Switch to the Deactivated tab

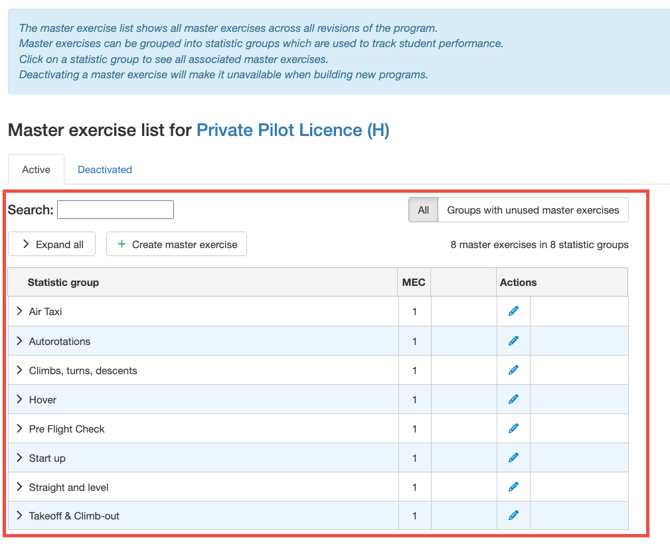coord(105,170)
